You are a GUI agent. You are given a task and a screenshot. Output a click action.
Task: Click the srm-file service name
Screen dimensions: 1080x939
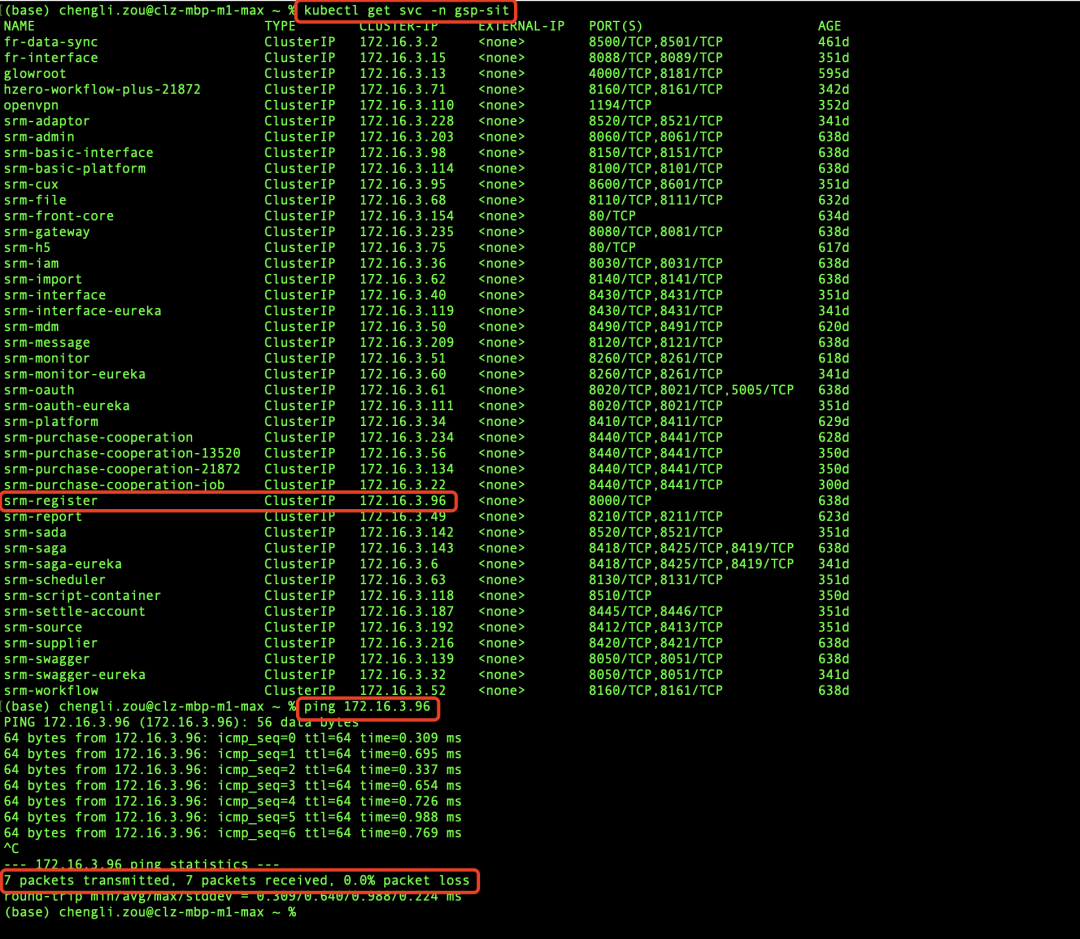pos(35,200)
